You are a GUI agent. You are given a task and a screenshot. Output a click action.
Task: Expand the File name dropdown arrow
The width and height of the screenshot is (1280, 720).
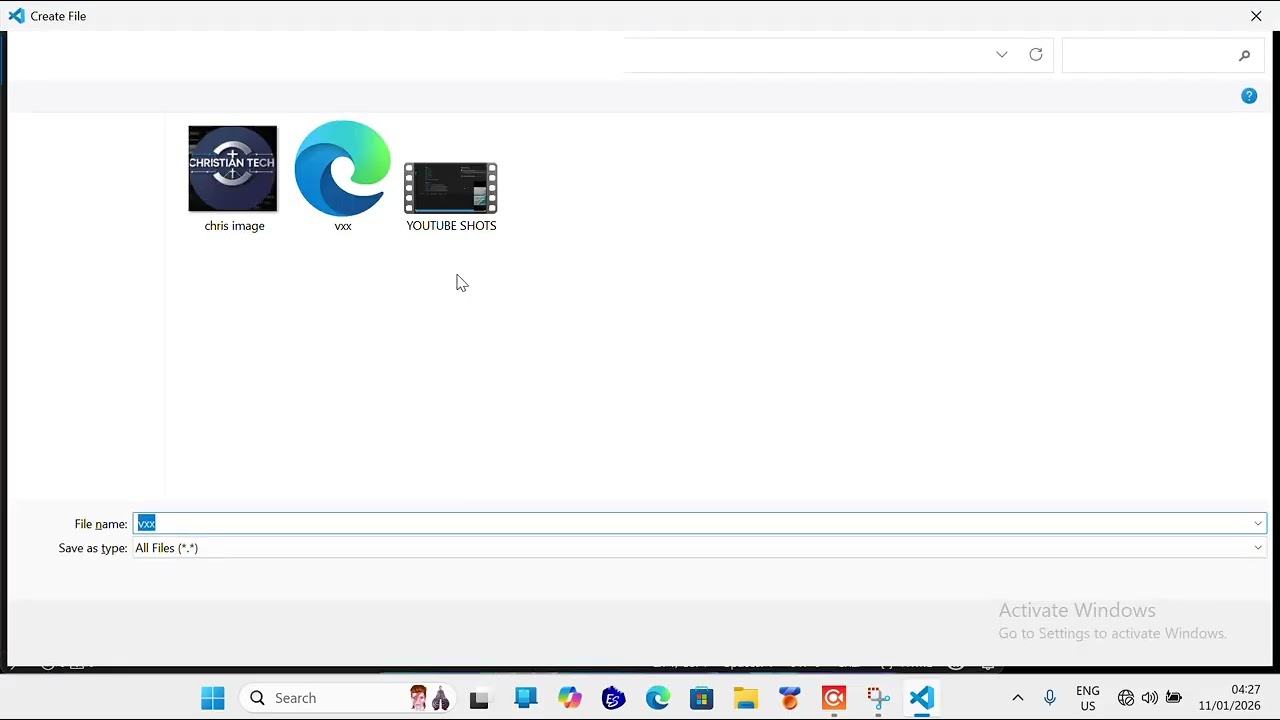coord(1258,524)
